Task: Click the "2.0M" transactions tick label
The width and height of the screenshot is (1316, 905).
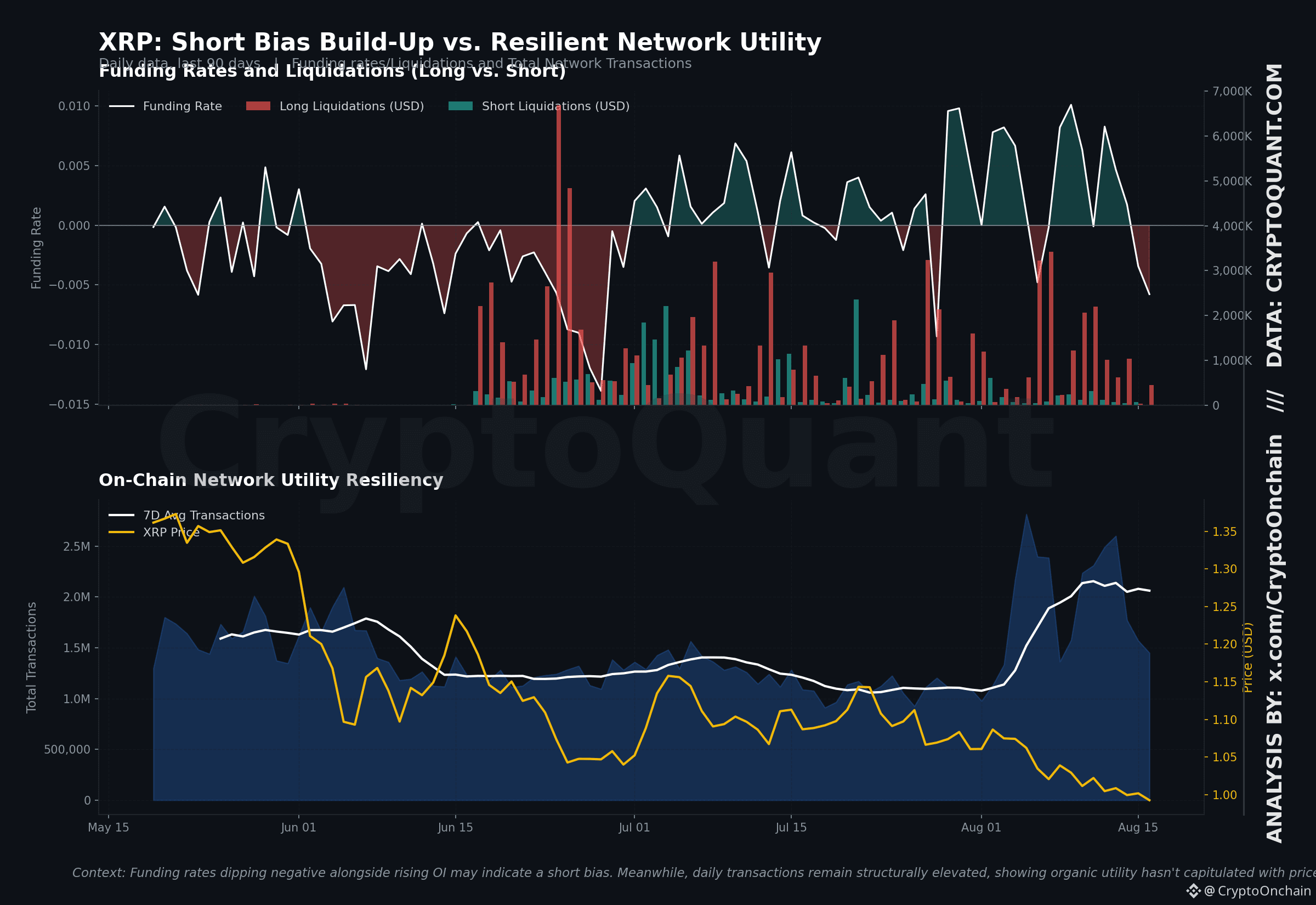Action: pos(77,597)
